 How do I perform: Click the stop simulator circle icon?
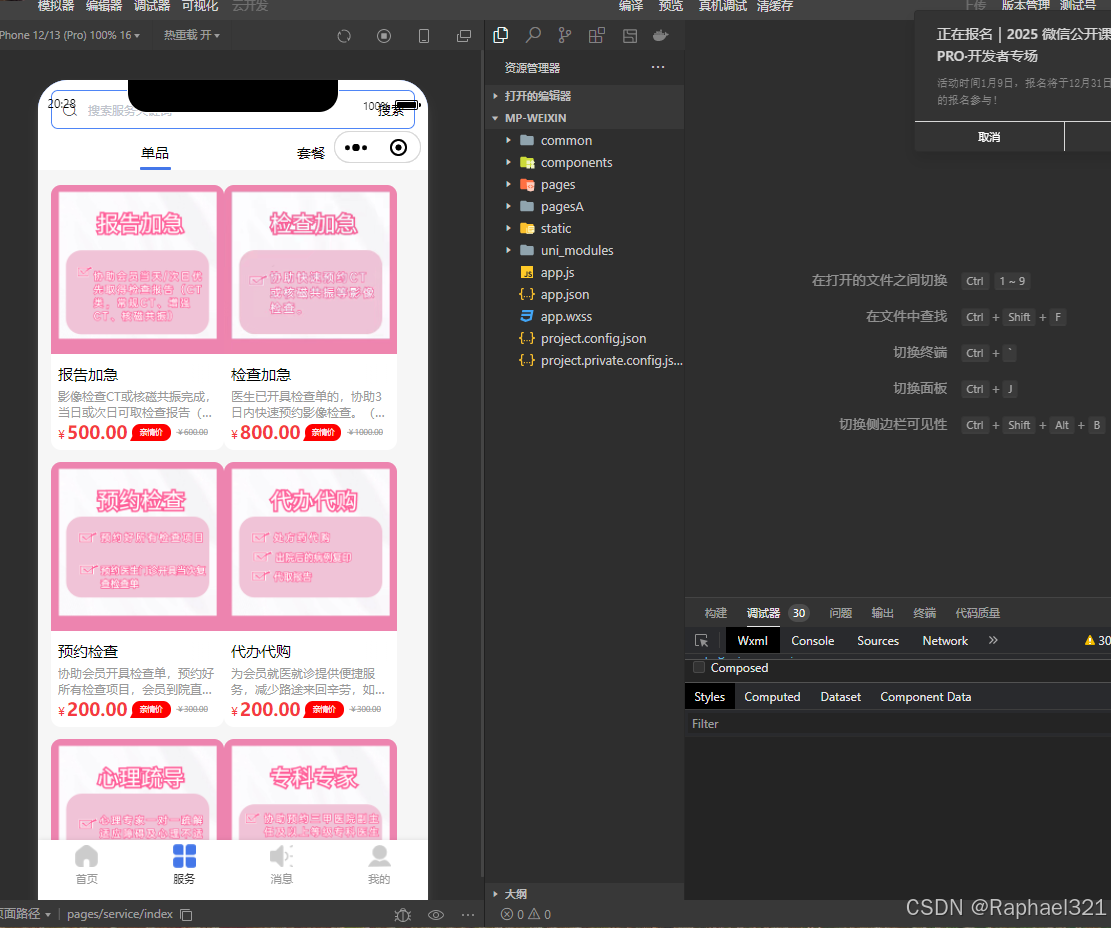pyautogui.click(x=384, y=36)
